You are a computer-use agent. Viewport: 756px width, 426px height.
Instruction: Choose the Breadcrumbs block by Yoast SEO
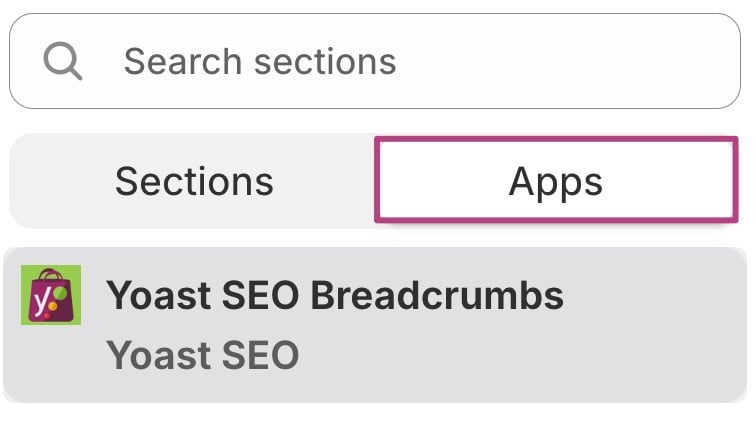(x=376, y=325)
